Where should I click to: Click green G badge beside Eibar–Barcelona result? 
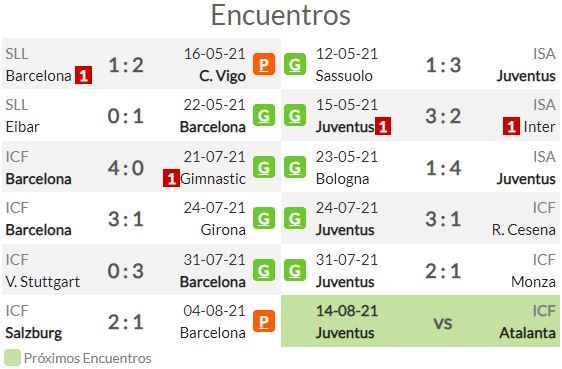(x=264, y=115)
